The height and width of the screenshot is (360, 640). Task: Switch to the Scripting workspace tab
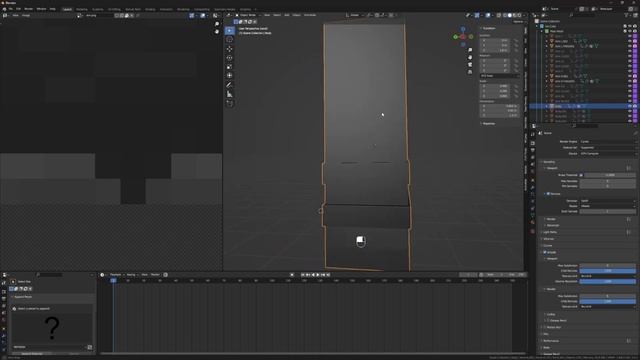246,9
